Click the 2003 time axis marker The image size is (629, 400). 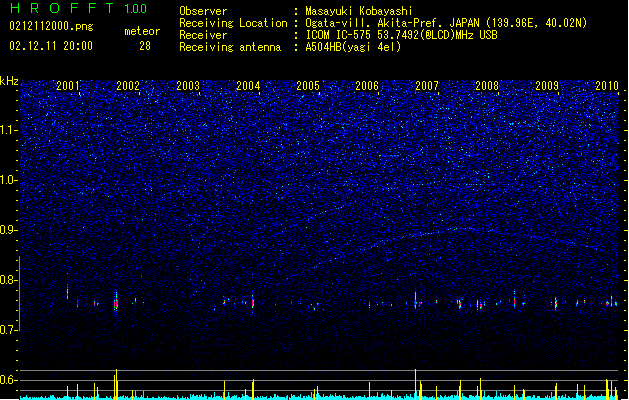[x=188, y=85]
